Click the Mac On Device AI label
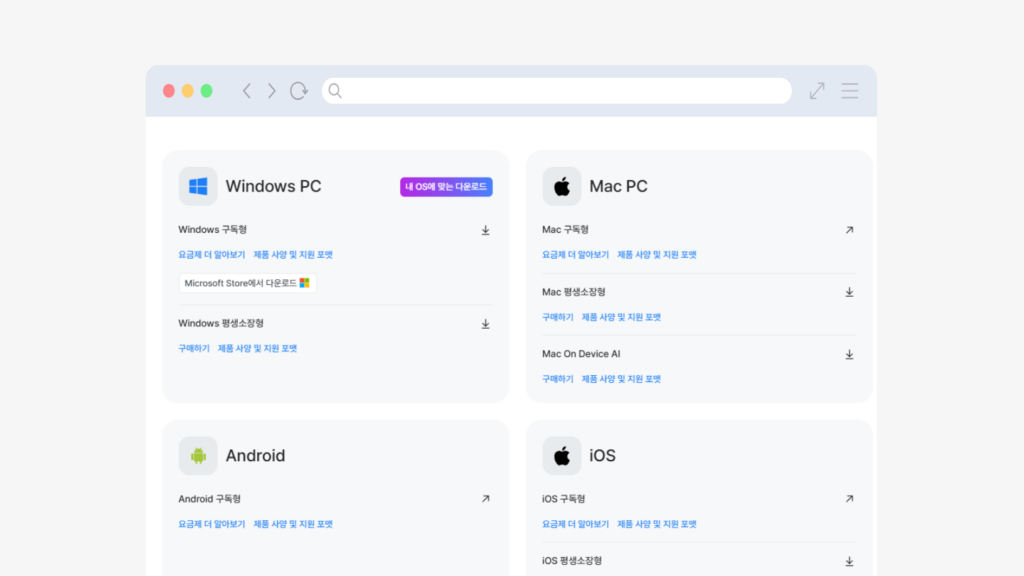Image resolution: width=1024 pixels, height=576 pixels. pos(581,354)
